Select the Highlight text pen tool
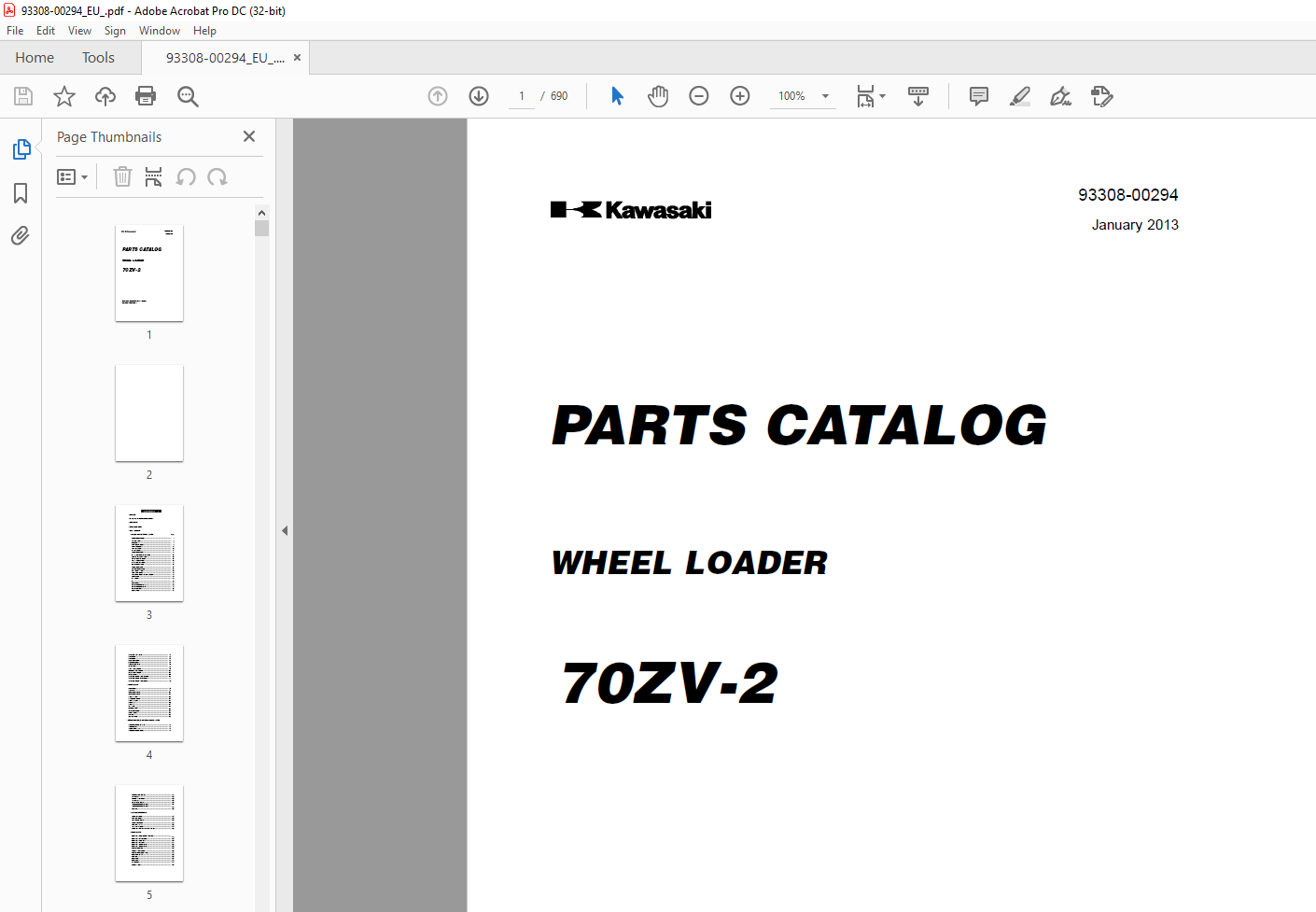The image size is (1316, 912). coord(1020,96)
